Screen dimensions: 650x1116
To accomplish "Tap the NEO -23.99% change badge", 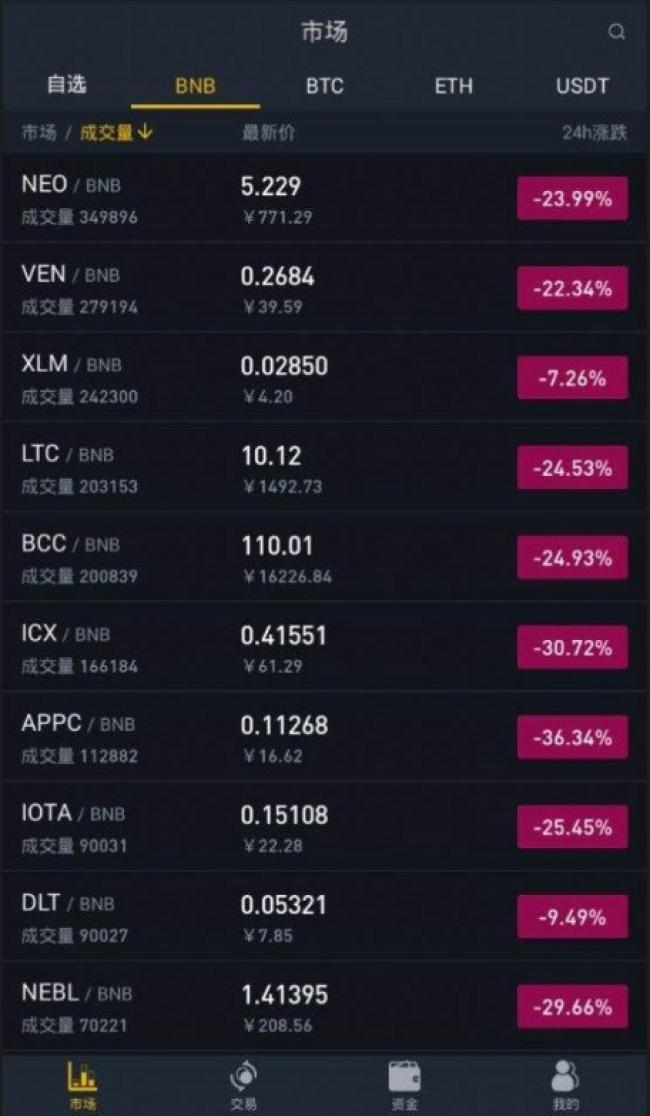I will (x=572, y=199).
